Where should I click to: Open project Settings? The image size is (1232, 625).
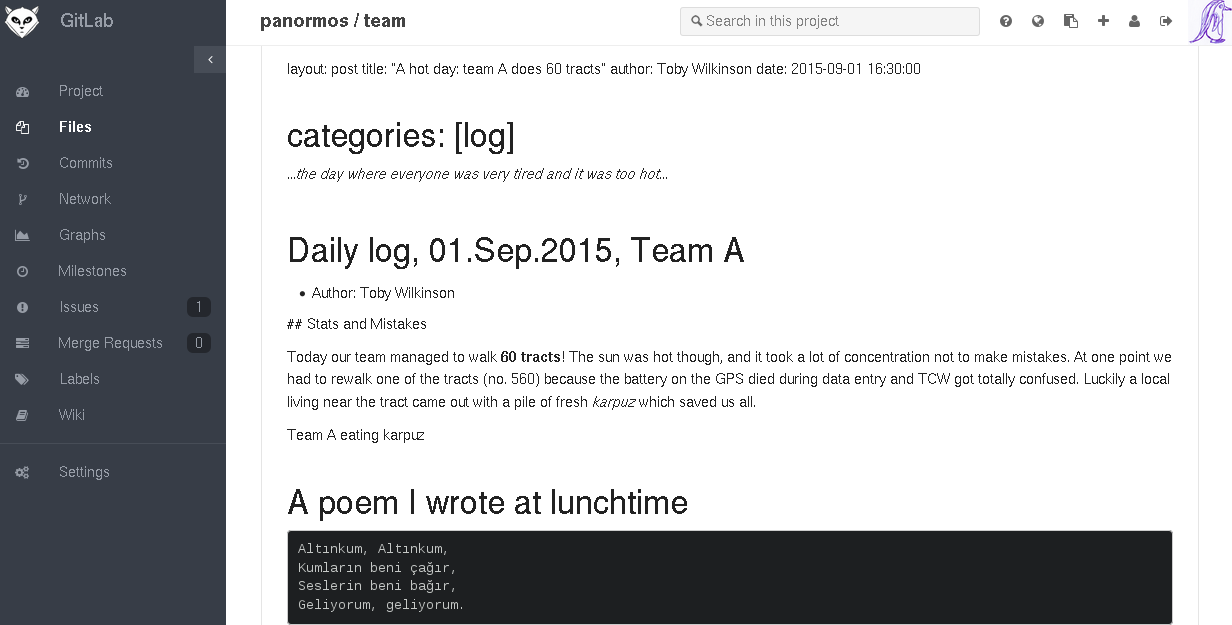(x=84, y=472)
